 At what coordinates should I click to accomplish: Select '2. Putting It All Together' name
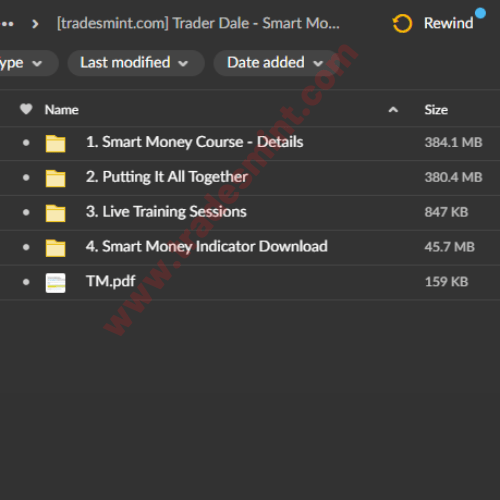(167, 177)
